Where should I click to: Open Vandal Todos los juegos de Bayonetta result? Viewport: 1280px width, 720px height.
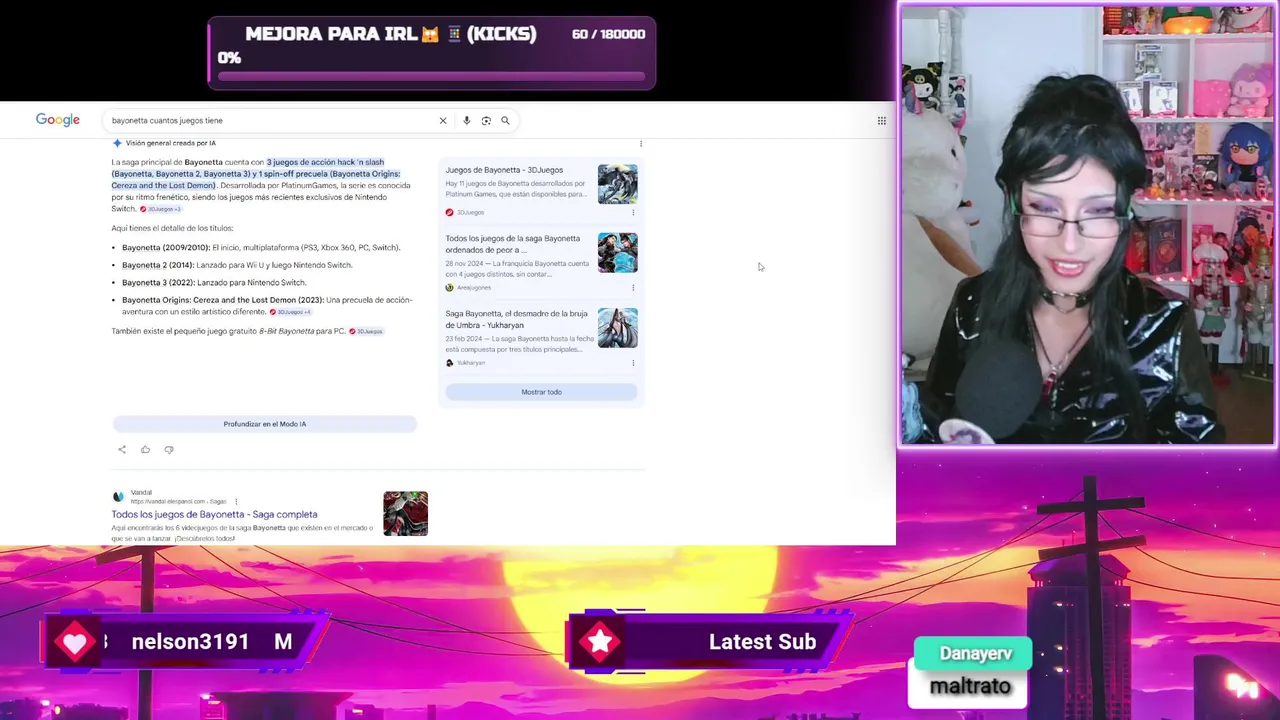pos(214,514)
